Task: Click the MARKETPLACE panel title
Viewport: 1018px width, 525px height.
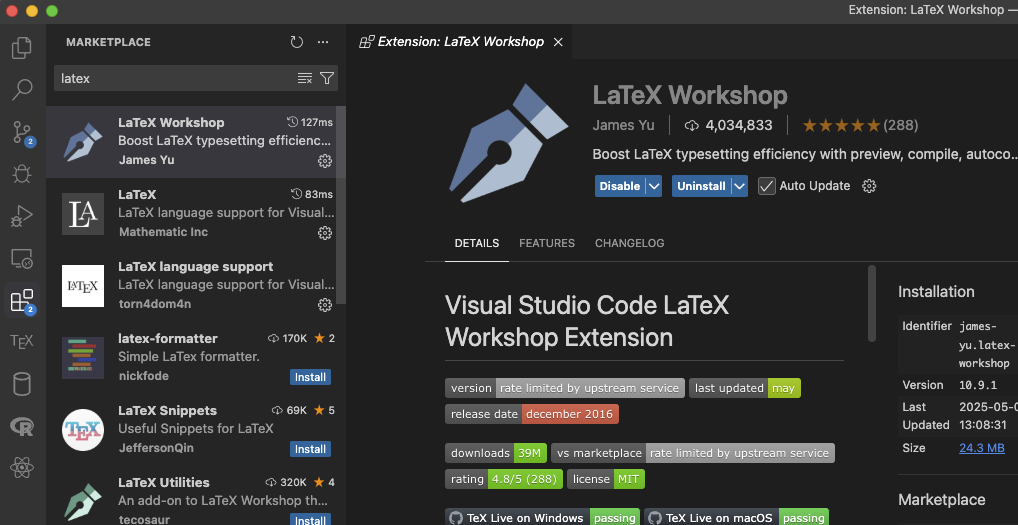Action: tap(108, 42)
